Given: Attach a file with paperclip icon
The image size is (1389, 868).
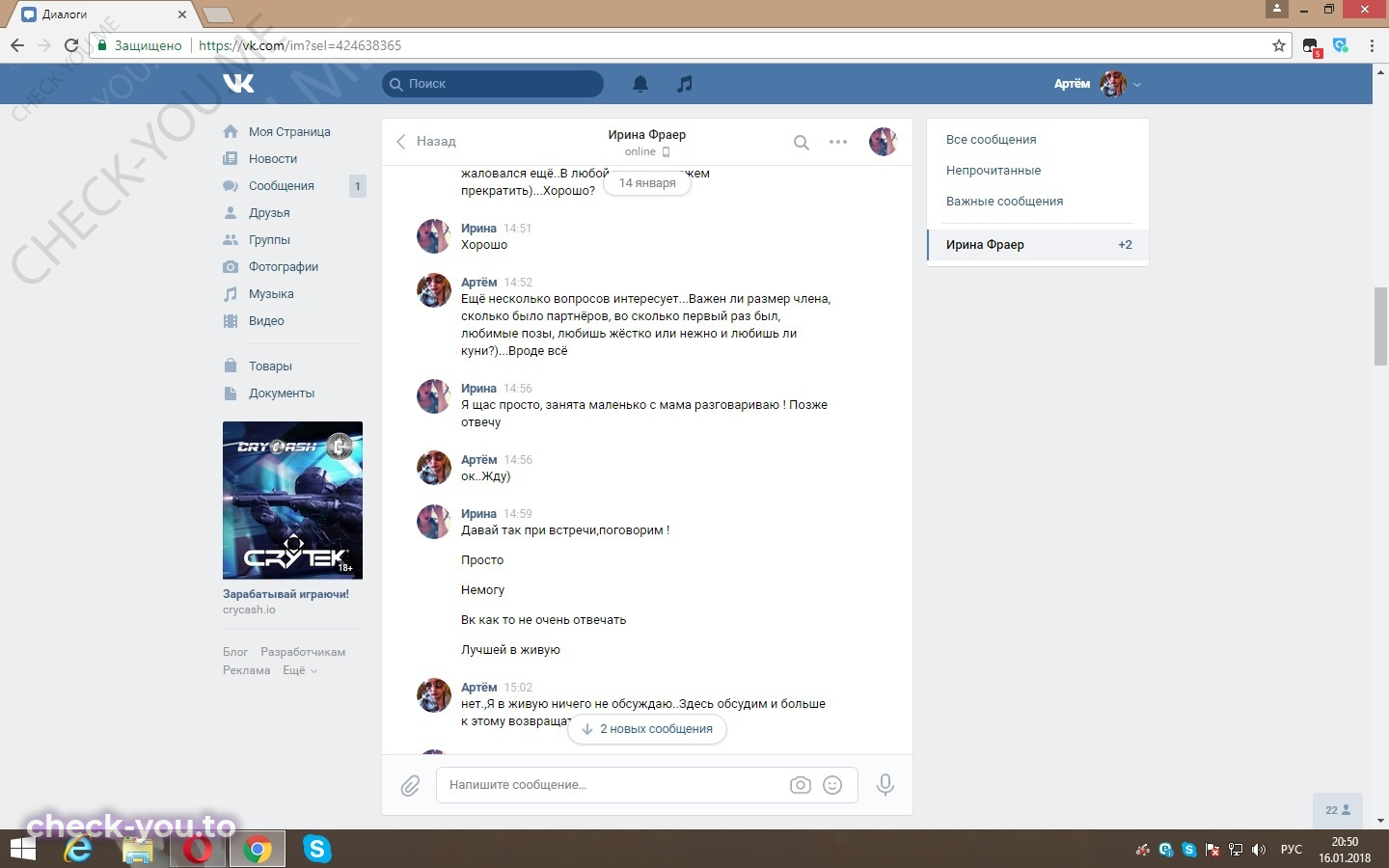Looking at the screenshot, I should click(410, 785).
